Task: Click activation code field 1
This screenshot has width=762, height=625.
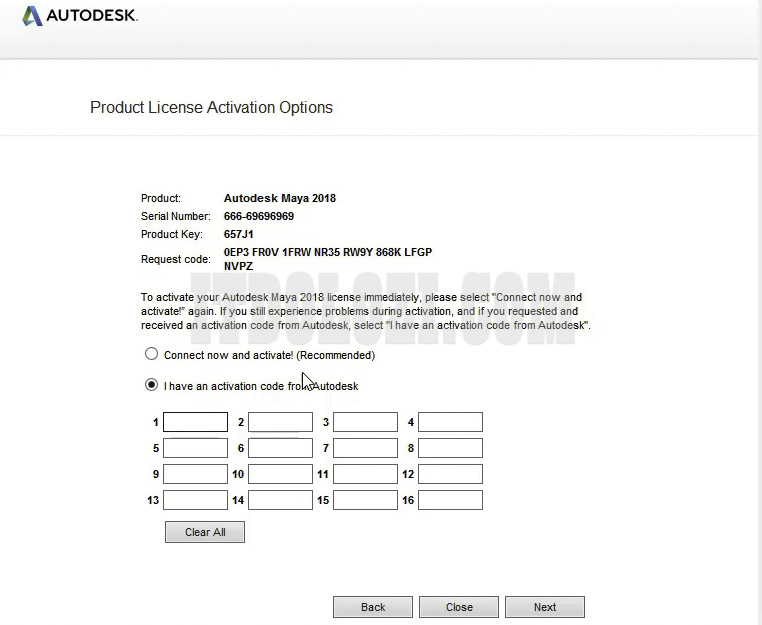Action: click(x=195, y=422)
